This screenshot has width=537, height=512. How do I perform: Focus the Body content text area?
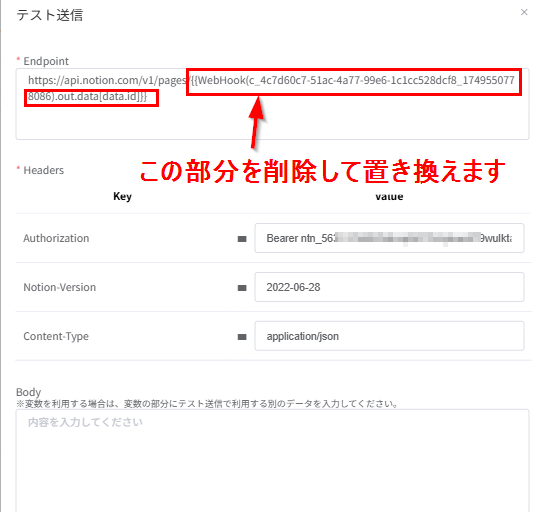pos(272,461)
